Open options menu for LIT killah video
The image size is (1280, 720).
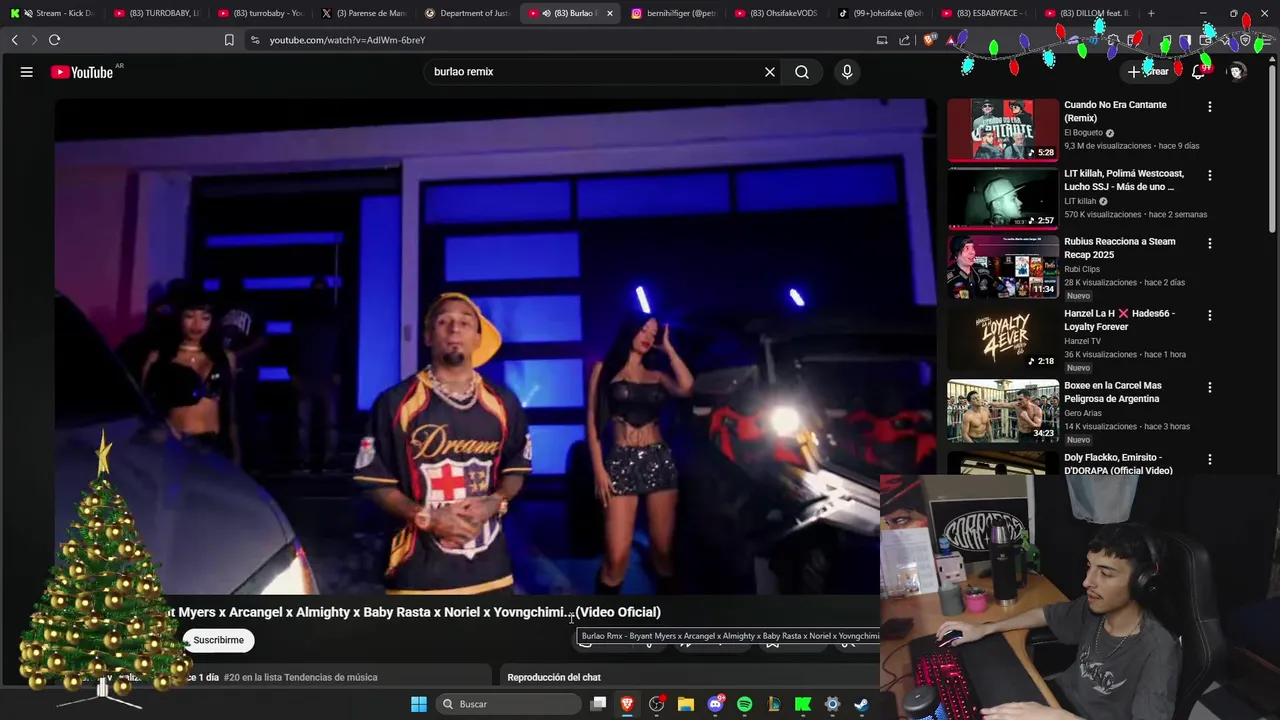tap(1210, 175)
